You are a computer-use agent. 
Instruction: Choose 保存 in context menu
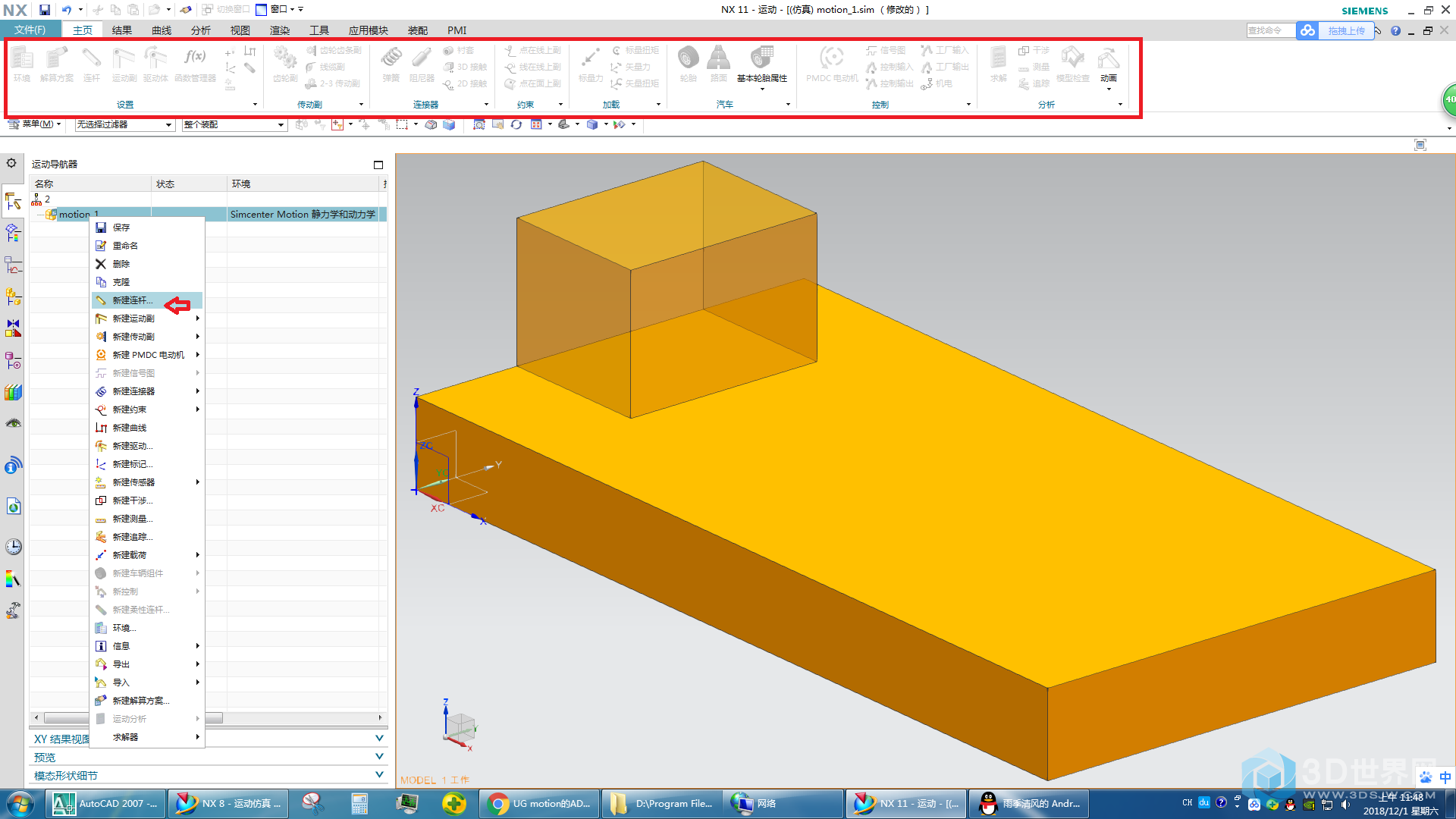(x=147, y=227)
